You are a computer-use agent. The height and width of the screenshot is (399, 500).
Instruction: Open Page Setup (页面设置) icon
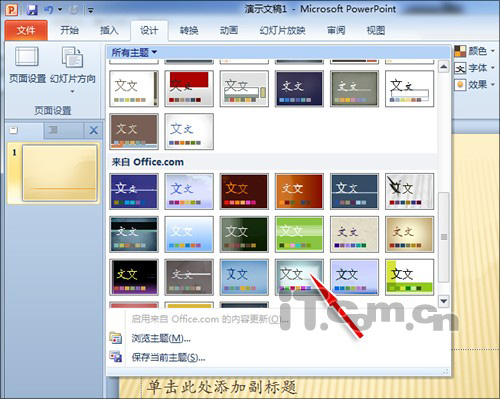tap(27, 57)
